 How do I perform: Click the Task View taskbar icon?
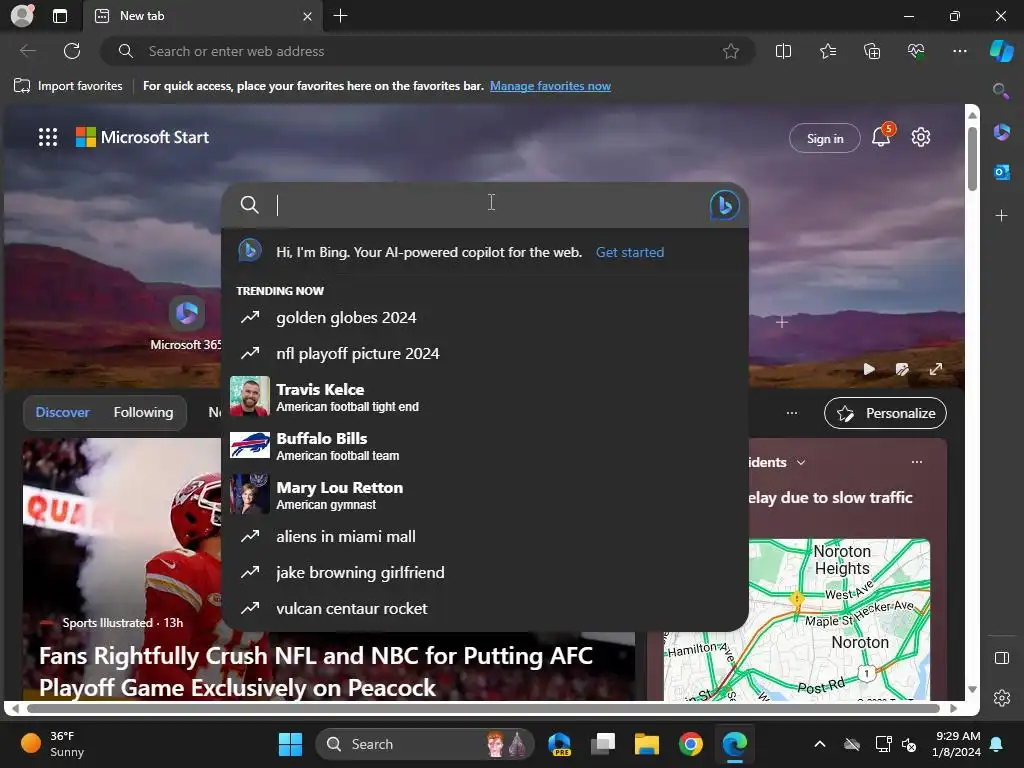click(x=603, y=744)
